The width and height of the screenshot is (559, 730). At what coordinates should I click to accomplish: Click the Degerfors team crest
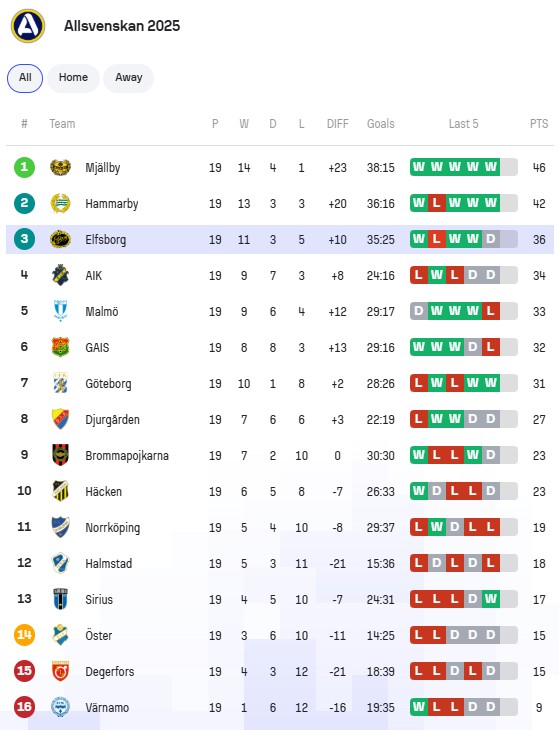(61, 671)
